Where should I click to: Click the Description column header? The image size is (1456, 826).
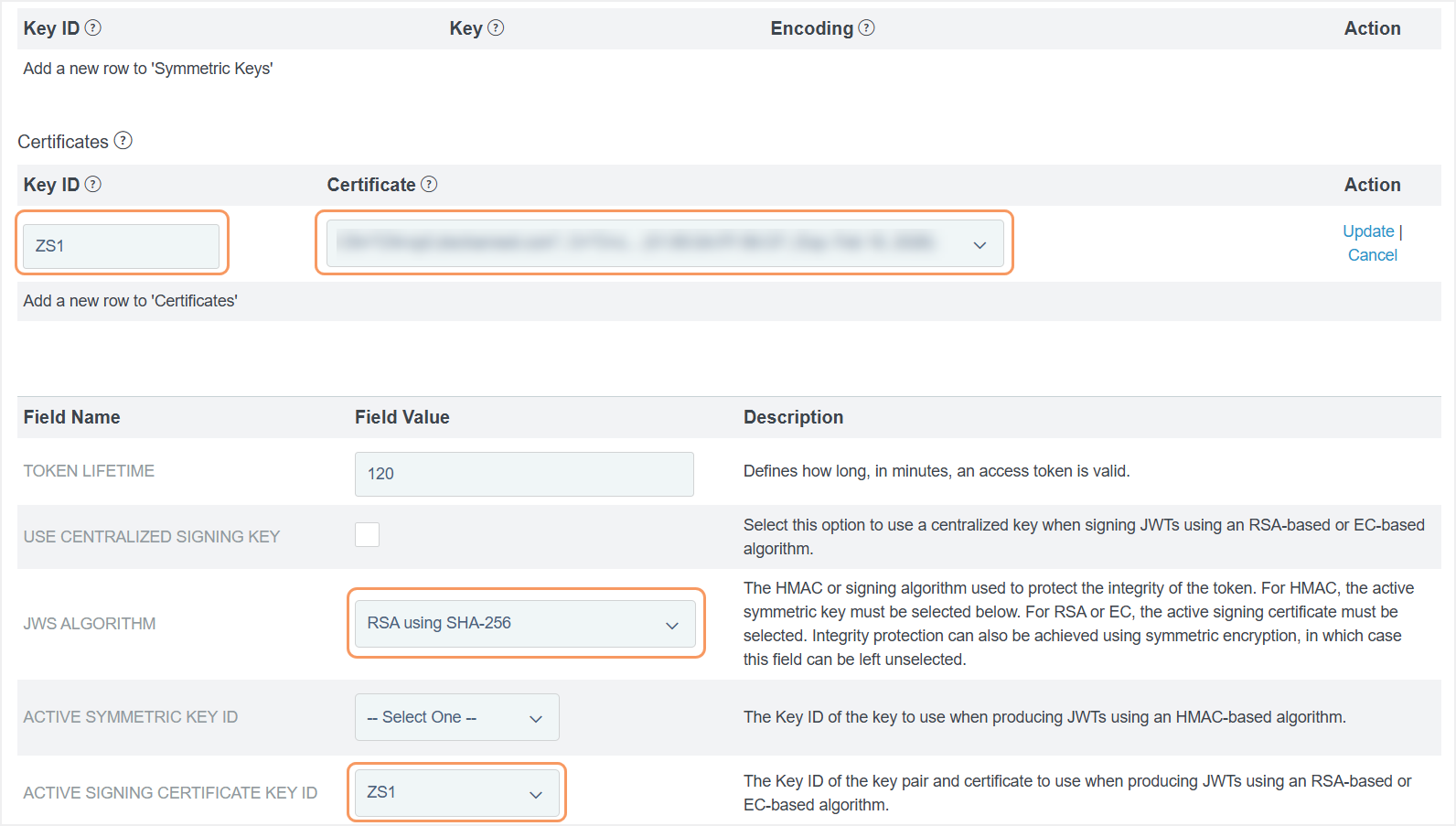[793, 417]
